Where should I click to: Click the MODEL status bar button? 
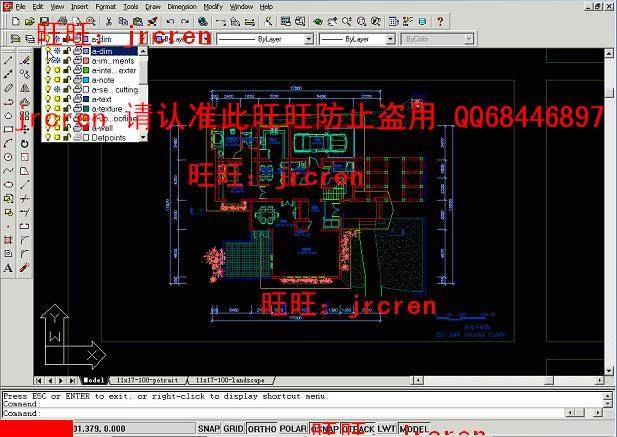click(414, 428)
